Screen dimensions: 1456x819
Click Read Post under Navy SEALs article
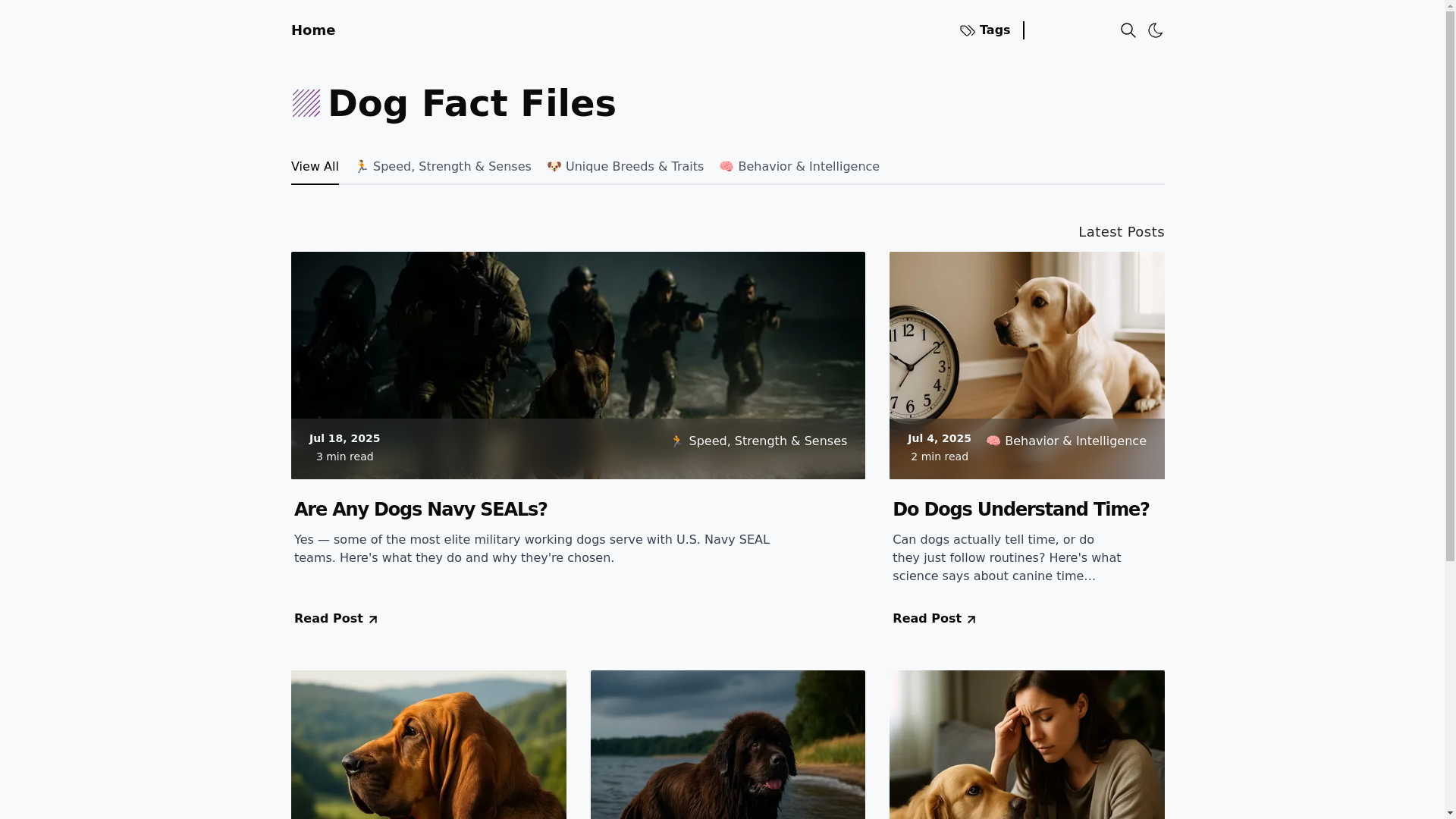(x=336, y=619)
